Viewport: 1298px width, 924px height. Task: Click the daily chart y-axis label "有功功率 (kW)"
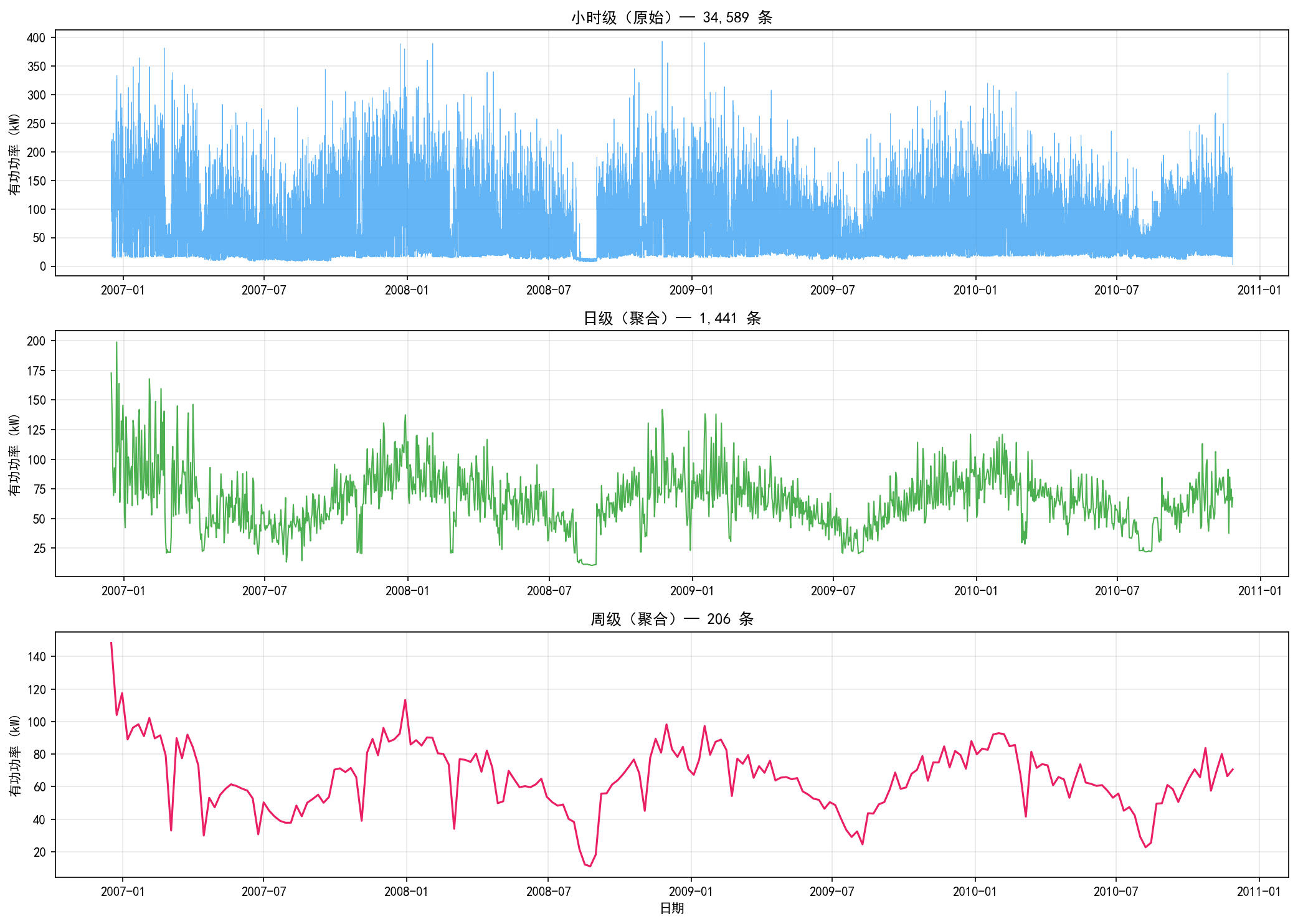14,455
